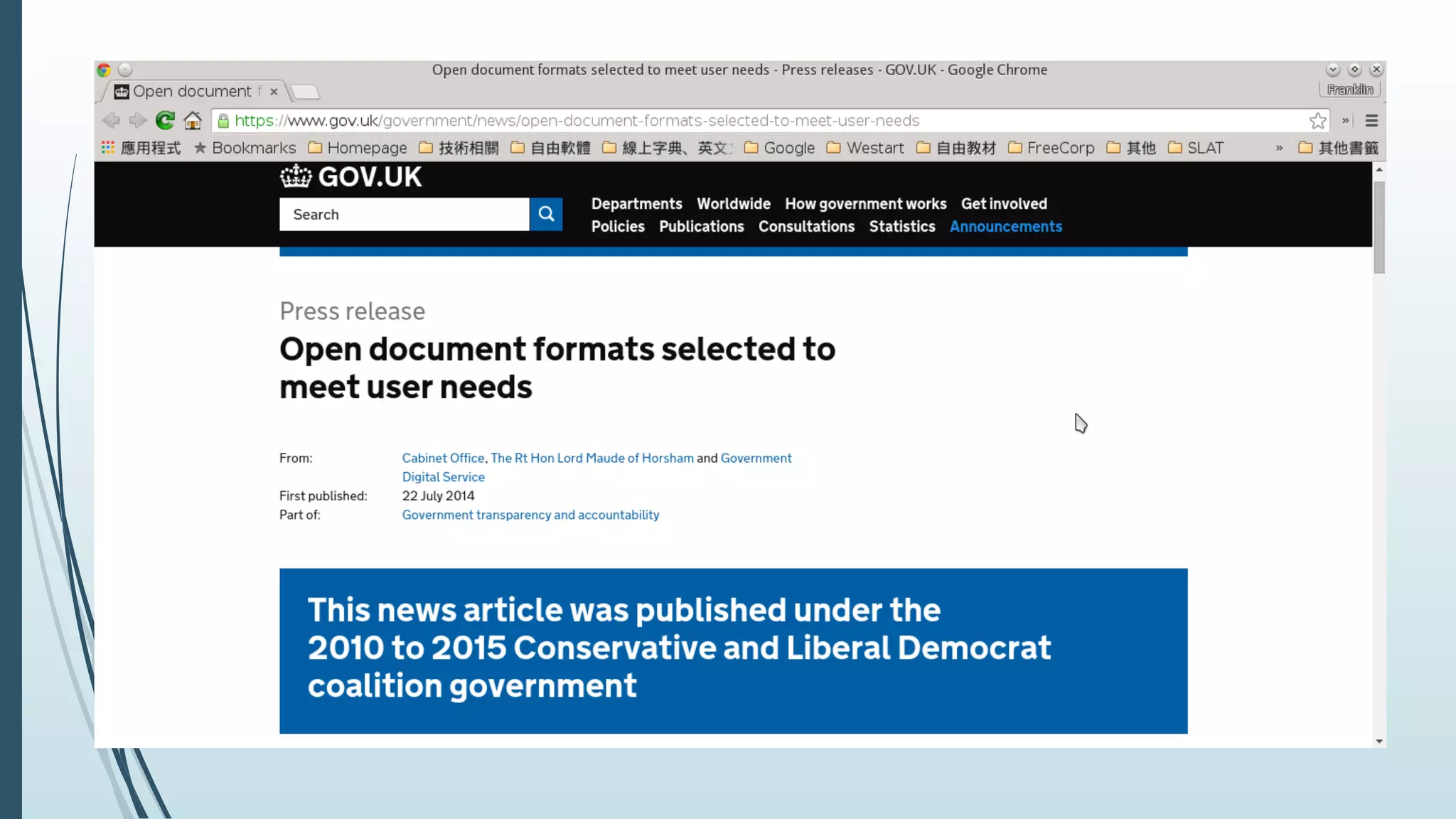Image resolution: width=1456 pixels, height=819 pixels.
Task: Click the home page icon
Action: click(193, 121)
